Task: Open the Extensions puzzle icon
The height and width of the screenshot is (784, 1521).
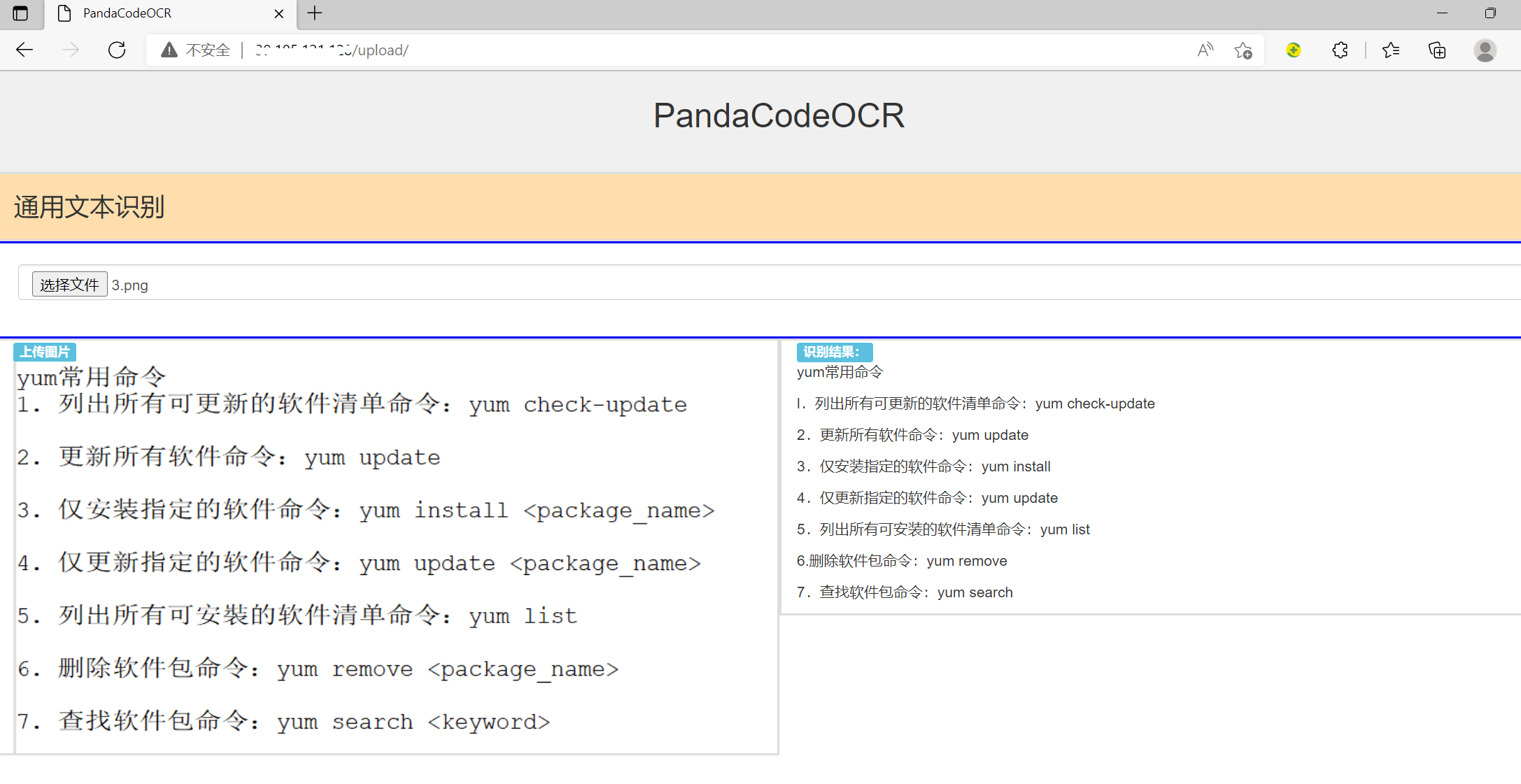Action: 1340,50
